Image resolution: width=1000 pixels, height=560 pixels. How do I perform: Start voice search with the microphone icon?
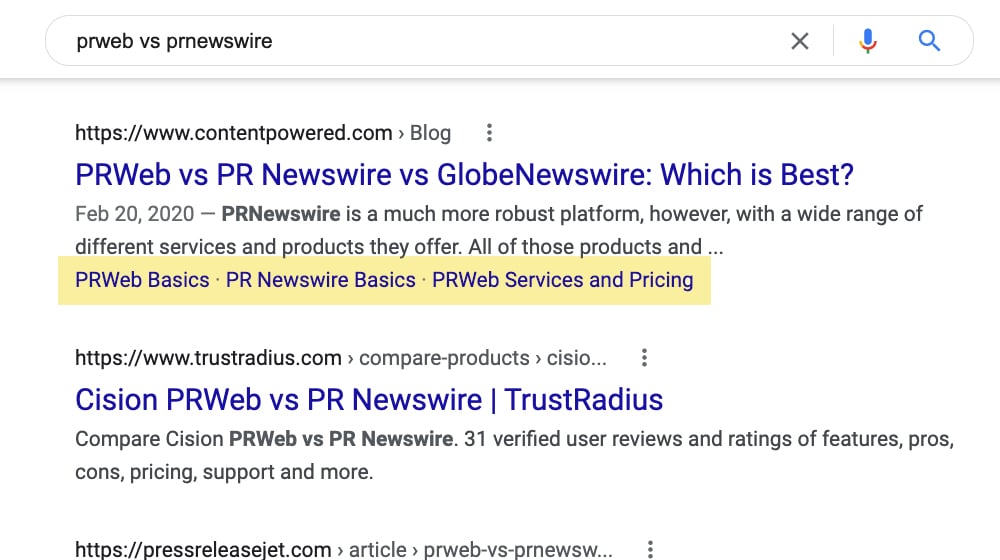point(867,41)
